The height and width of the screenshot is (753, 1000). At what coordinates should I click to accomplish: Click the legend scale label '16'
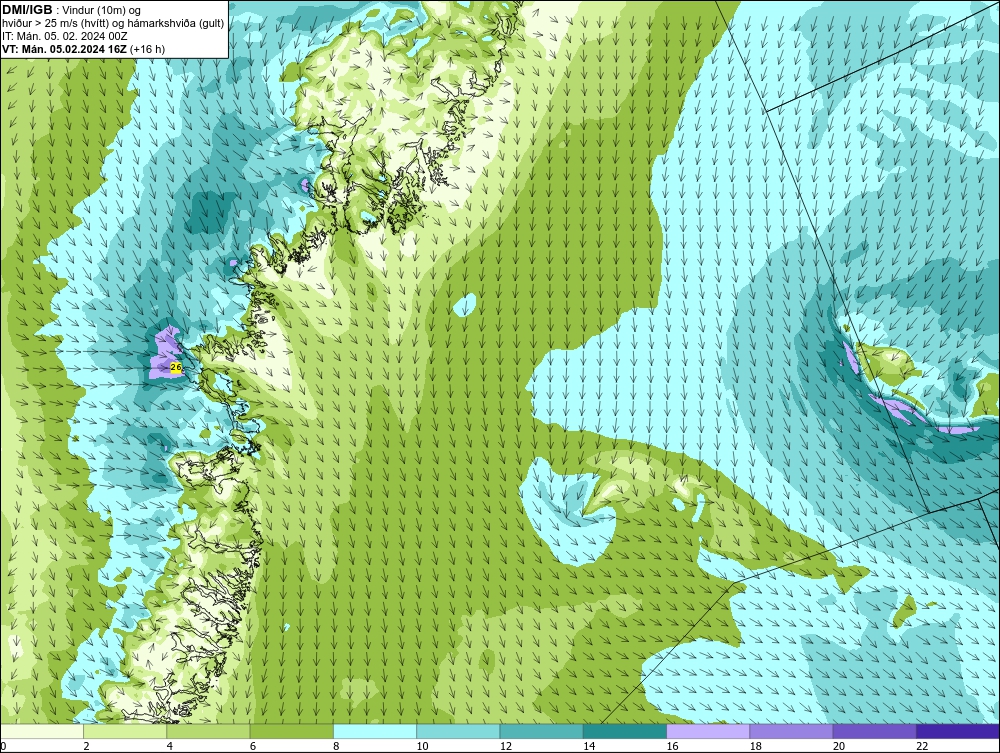[672, 746]
